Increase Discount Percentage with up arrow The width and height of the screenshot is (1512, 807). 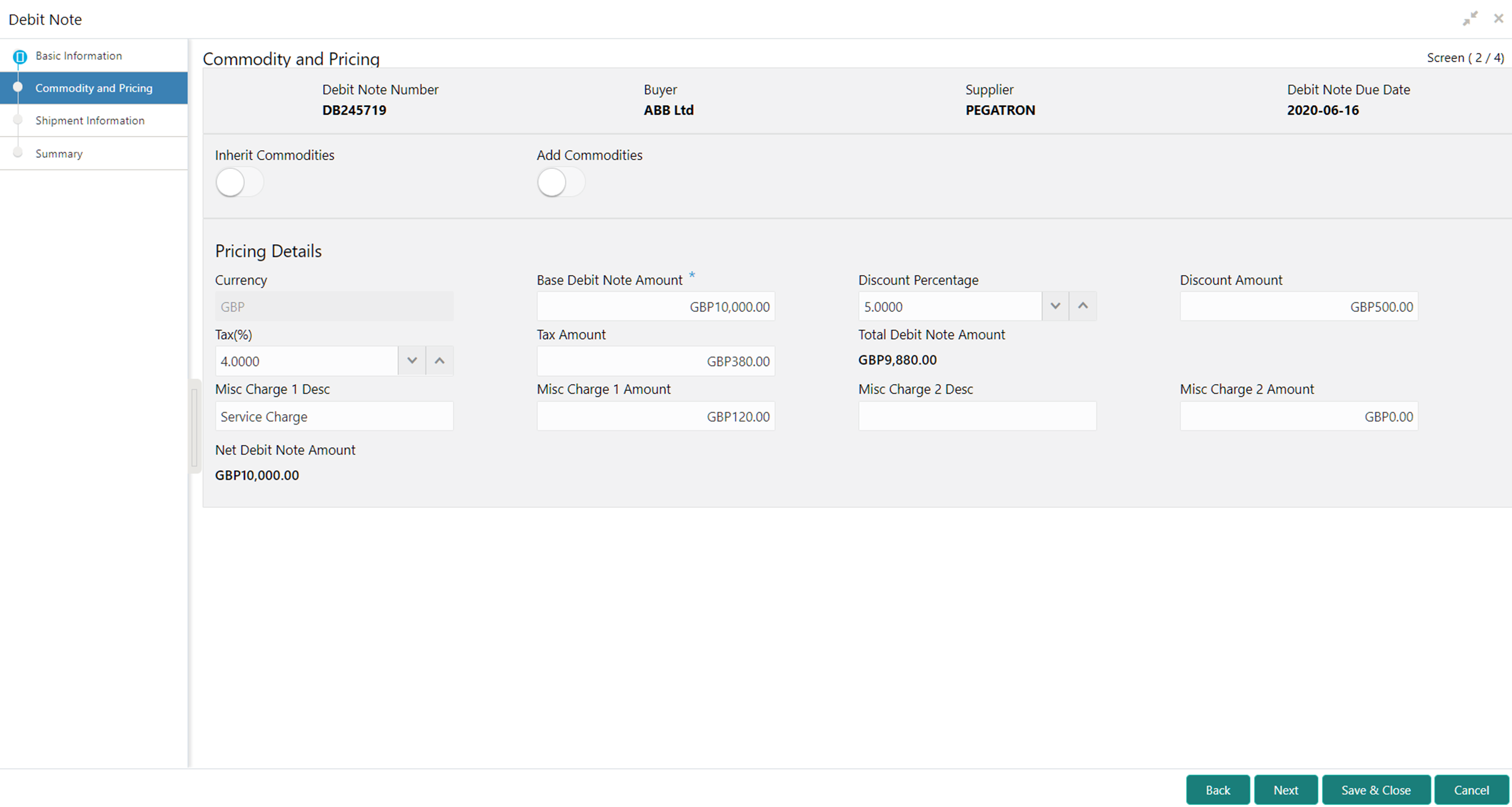click(x=1082, y=306)
